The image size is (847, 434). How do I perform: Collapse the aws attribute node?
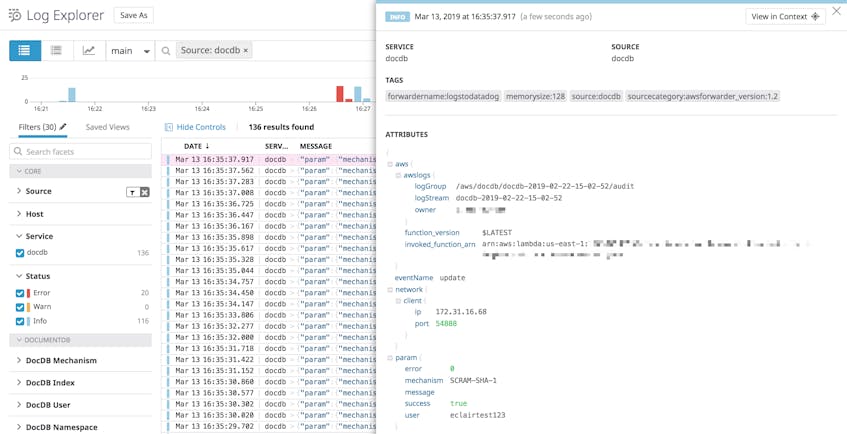(x=389, y=164)
